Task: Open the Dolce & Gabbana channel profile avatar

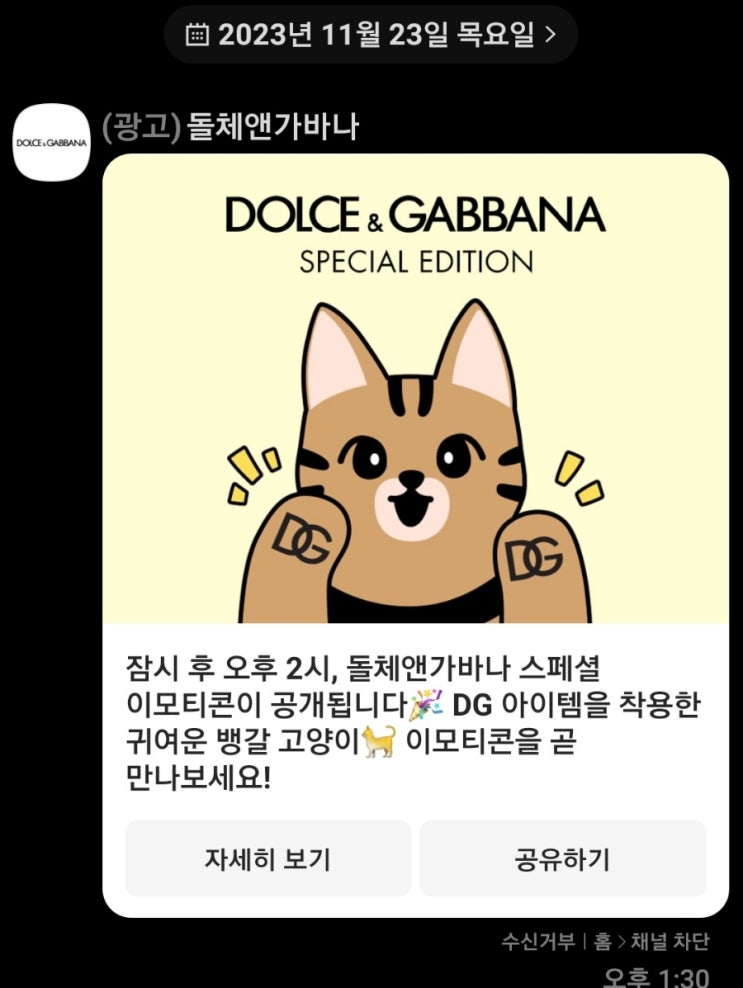Action: [x=52, y=142]
